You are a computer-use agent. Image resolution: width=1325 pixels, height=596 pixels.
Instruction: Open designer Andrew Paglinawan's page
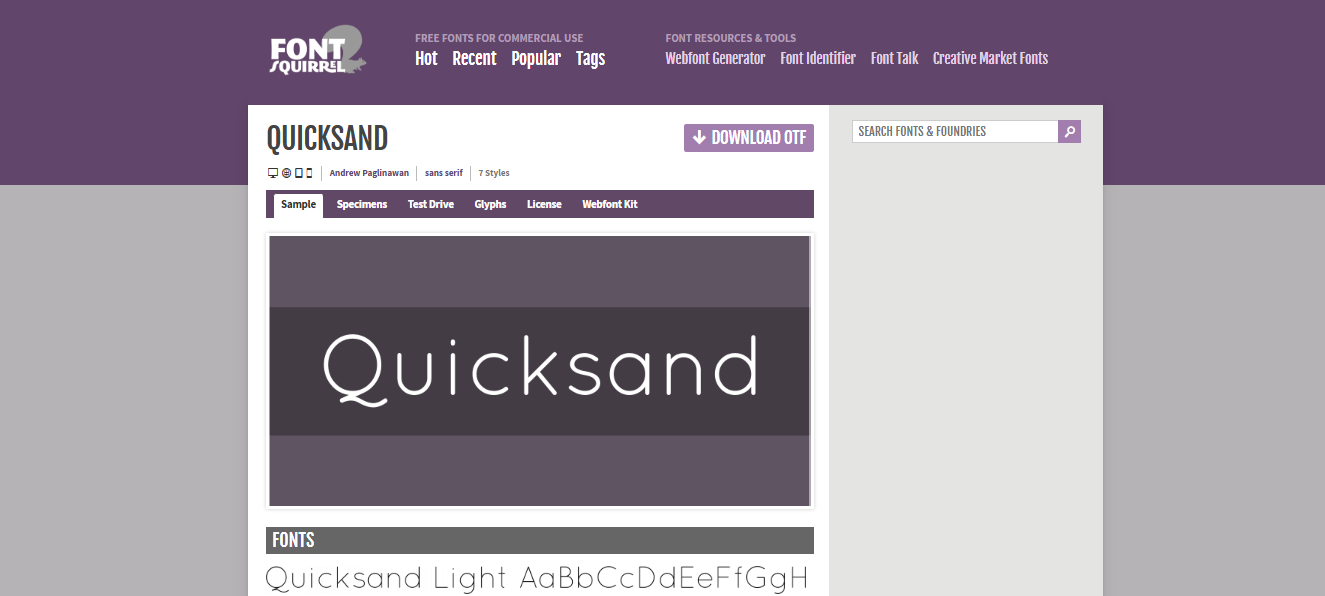[x=369, y=173]
